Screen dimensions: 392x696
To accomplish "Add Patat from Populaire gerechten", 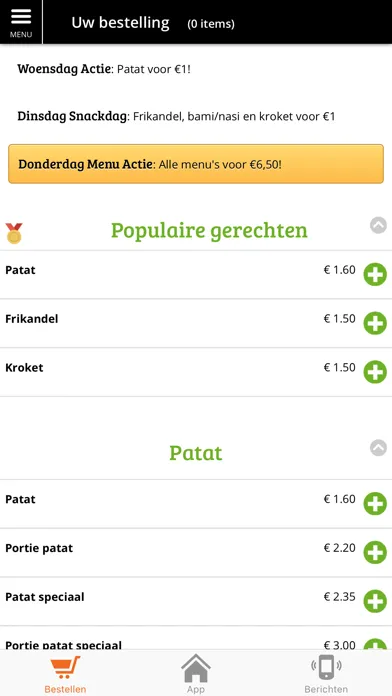I will point(375,274).
